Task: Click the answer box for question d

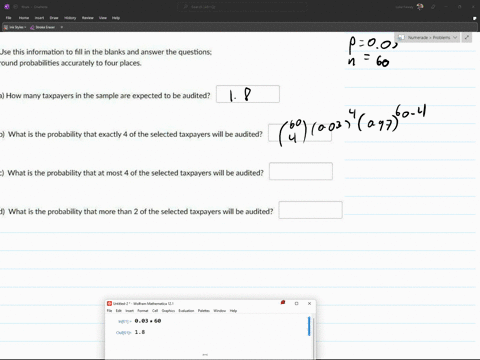Action: click(x=310, y=210)
